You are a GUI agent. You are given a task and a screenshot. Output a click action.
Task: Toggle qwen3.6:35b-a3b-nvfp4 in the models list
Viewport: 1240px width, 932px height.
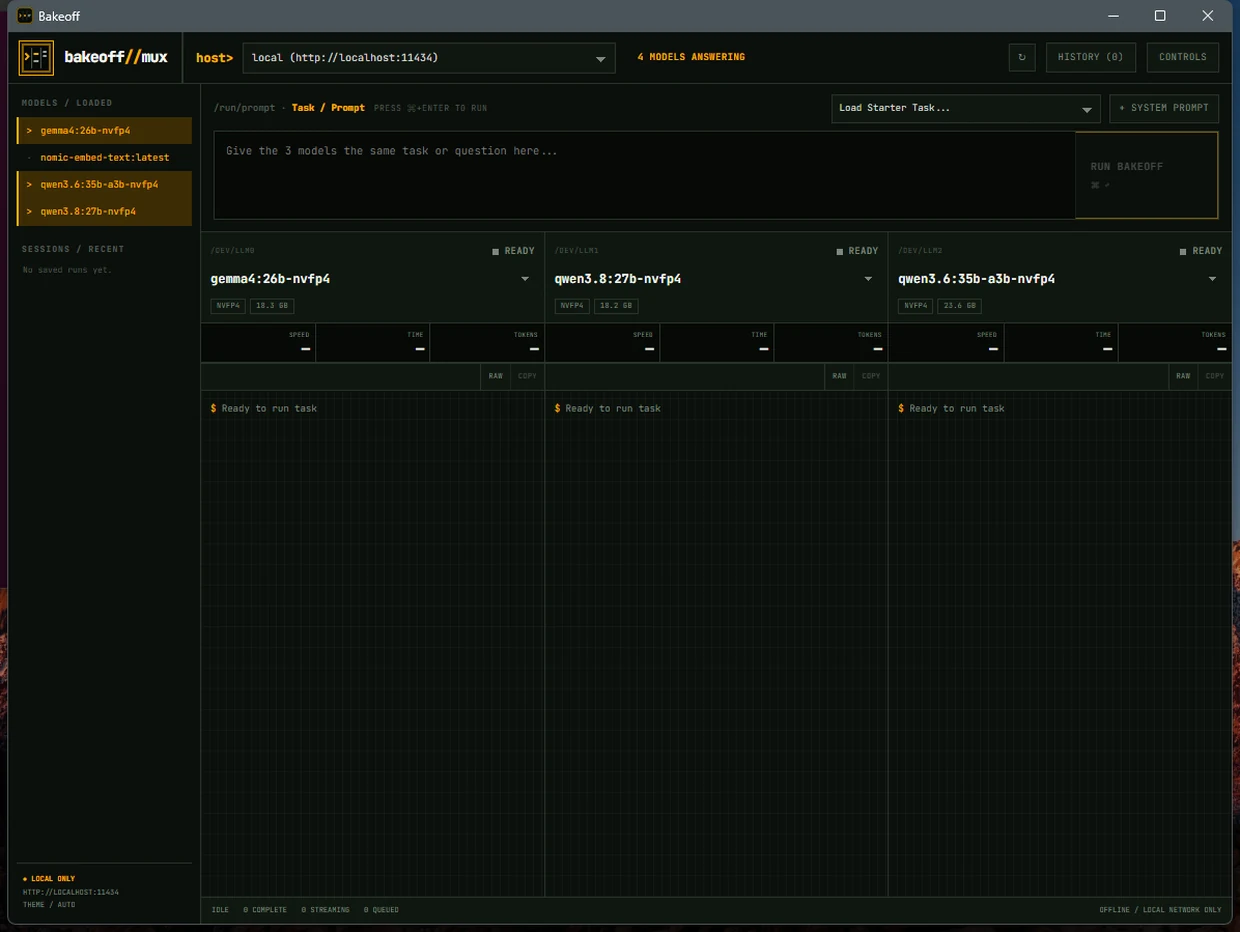(104, 185)
